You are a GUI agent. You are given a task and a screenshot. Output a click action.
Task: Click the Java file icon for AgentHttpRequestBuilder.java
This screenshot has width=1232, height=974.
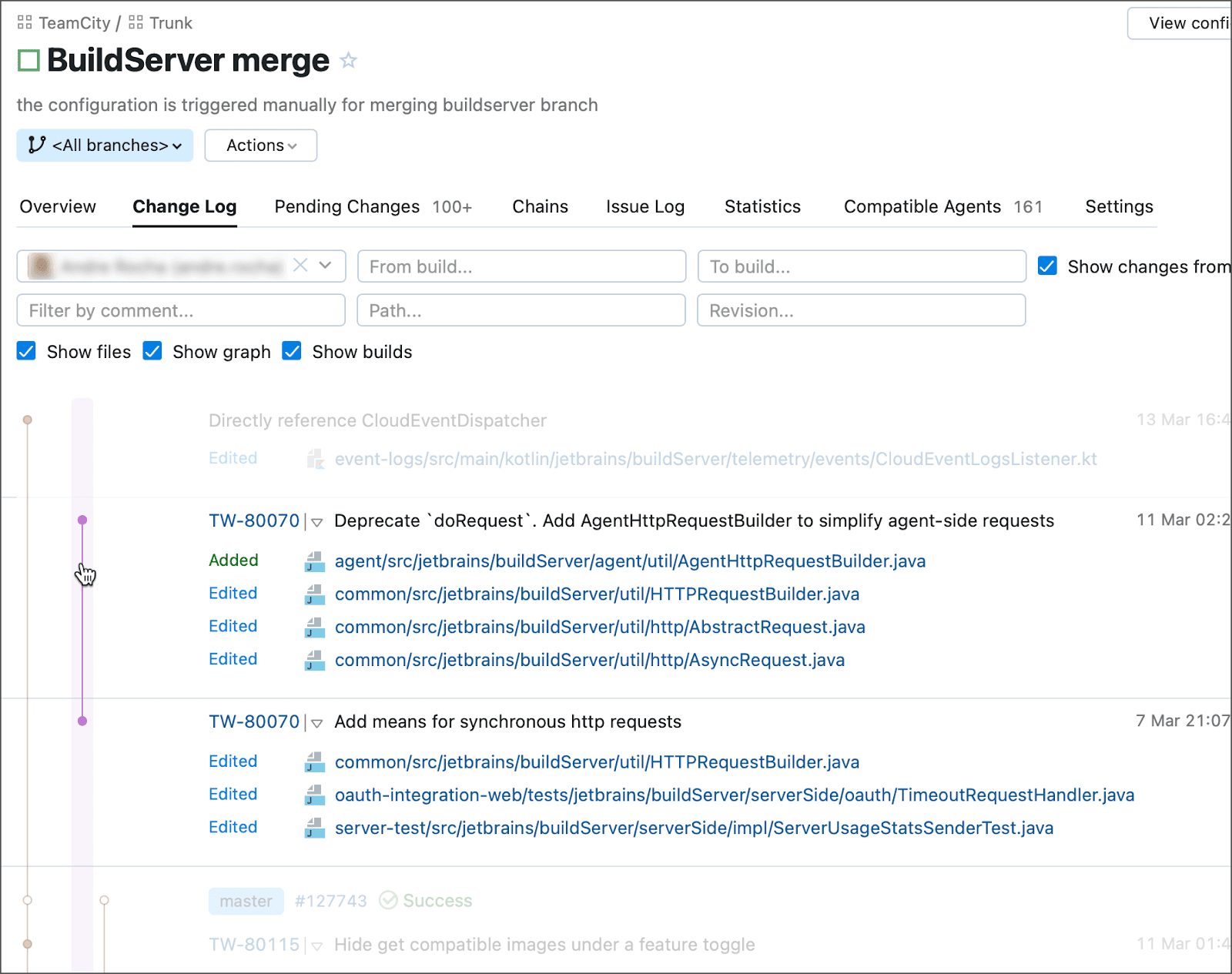pyautogui.click(x=315, y=561)
